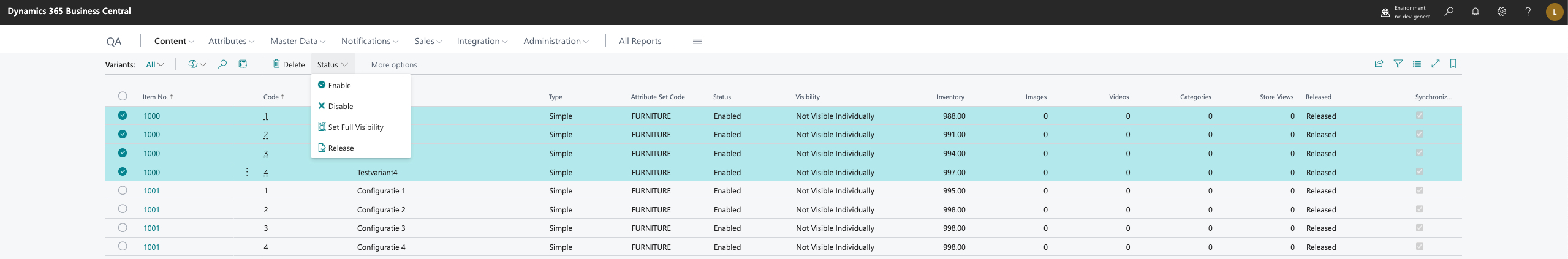The height and width of the screenshot is (259, 1568).
Task: Open row options dots for 1000 Testvariant4
Action: pyautogui.click(x=247, y=172)
